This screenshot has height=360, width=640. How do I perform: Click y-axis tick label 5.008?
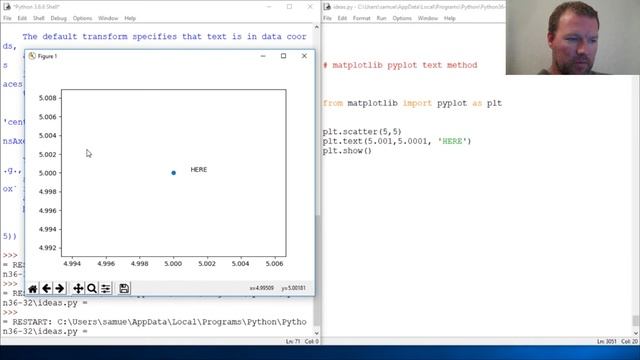tap(47, 98)
